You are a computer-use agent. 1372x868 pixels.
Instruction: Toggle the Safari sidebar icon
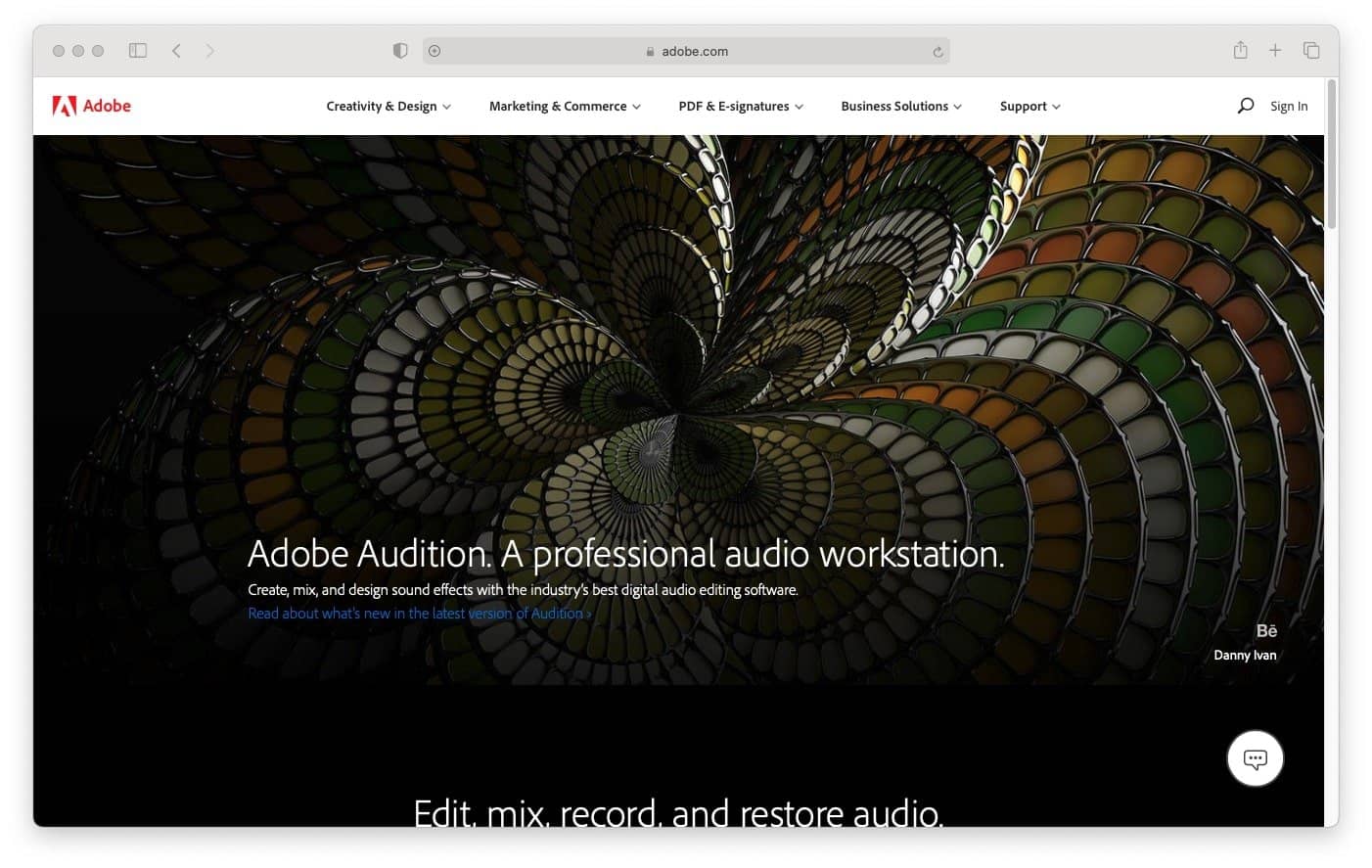pyautogui.click(x=138, y=51)
